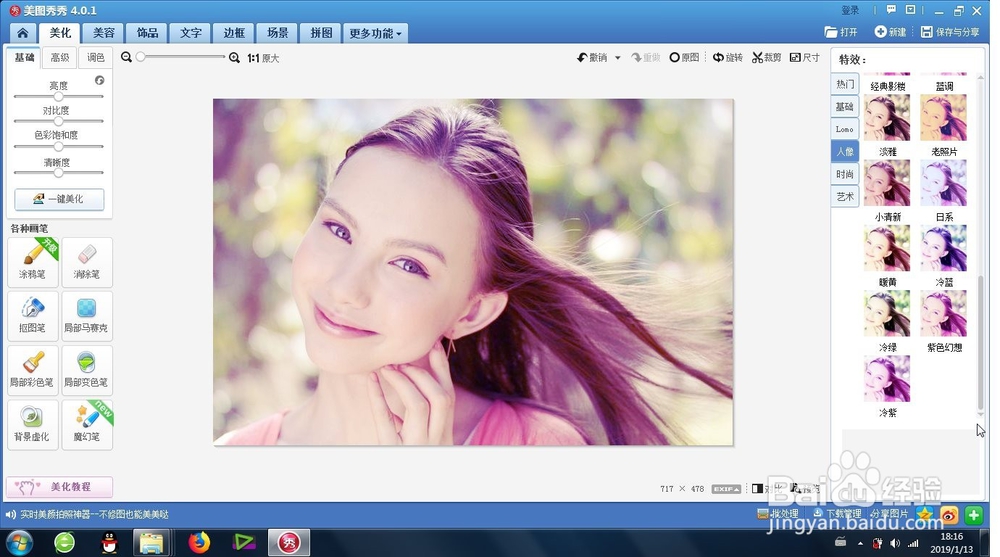Select the 消除笔 eraser tool
Screen dimensions: 1000x557
point(87,262)
